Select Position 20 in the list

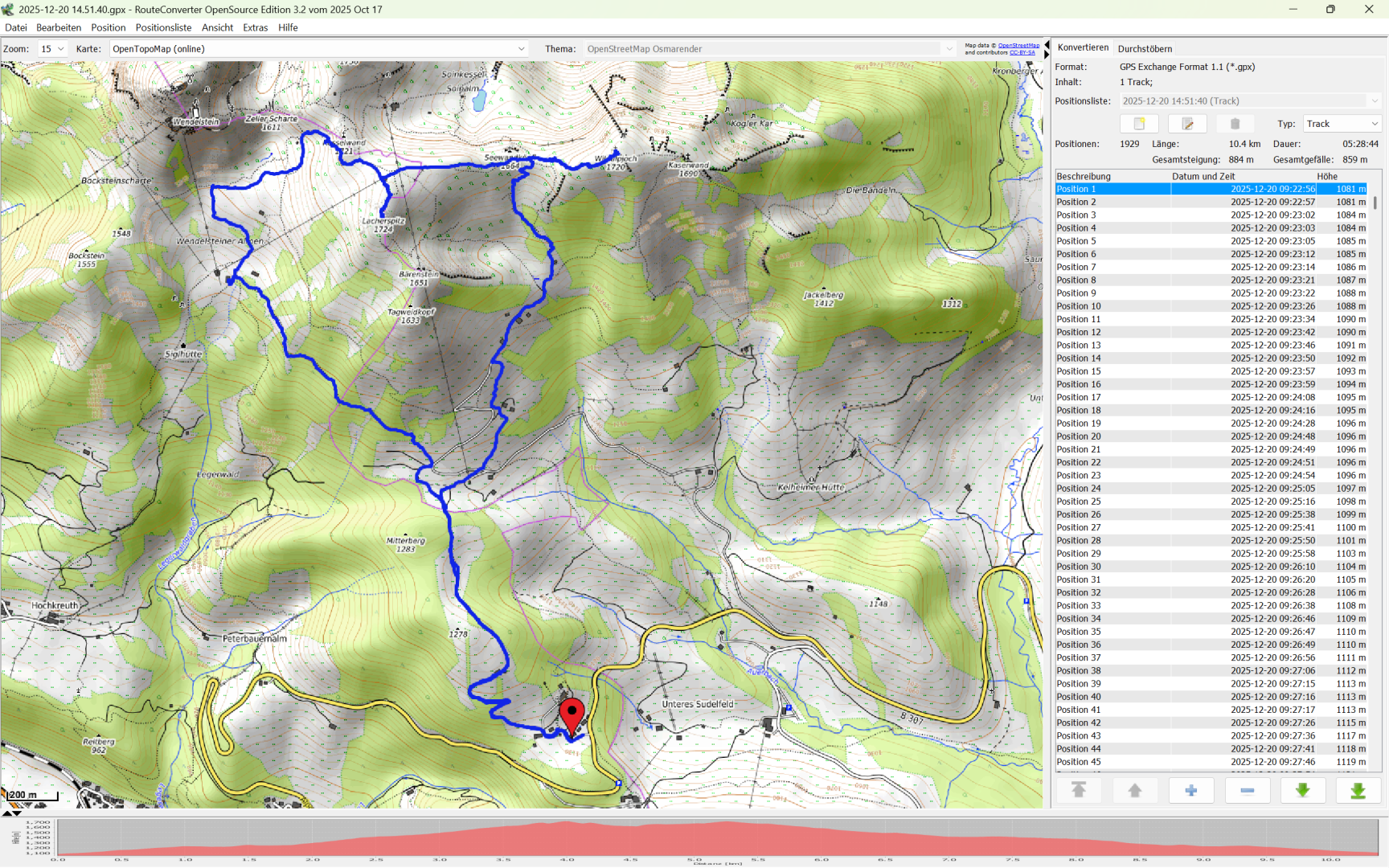click(x=1079, y=436)
